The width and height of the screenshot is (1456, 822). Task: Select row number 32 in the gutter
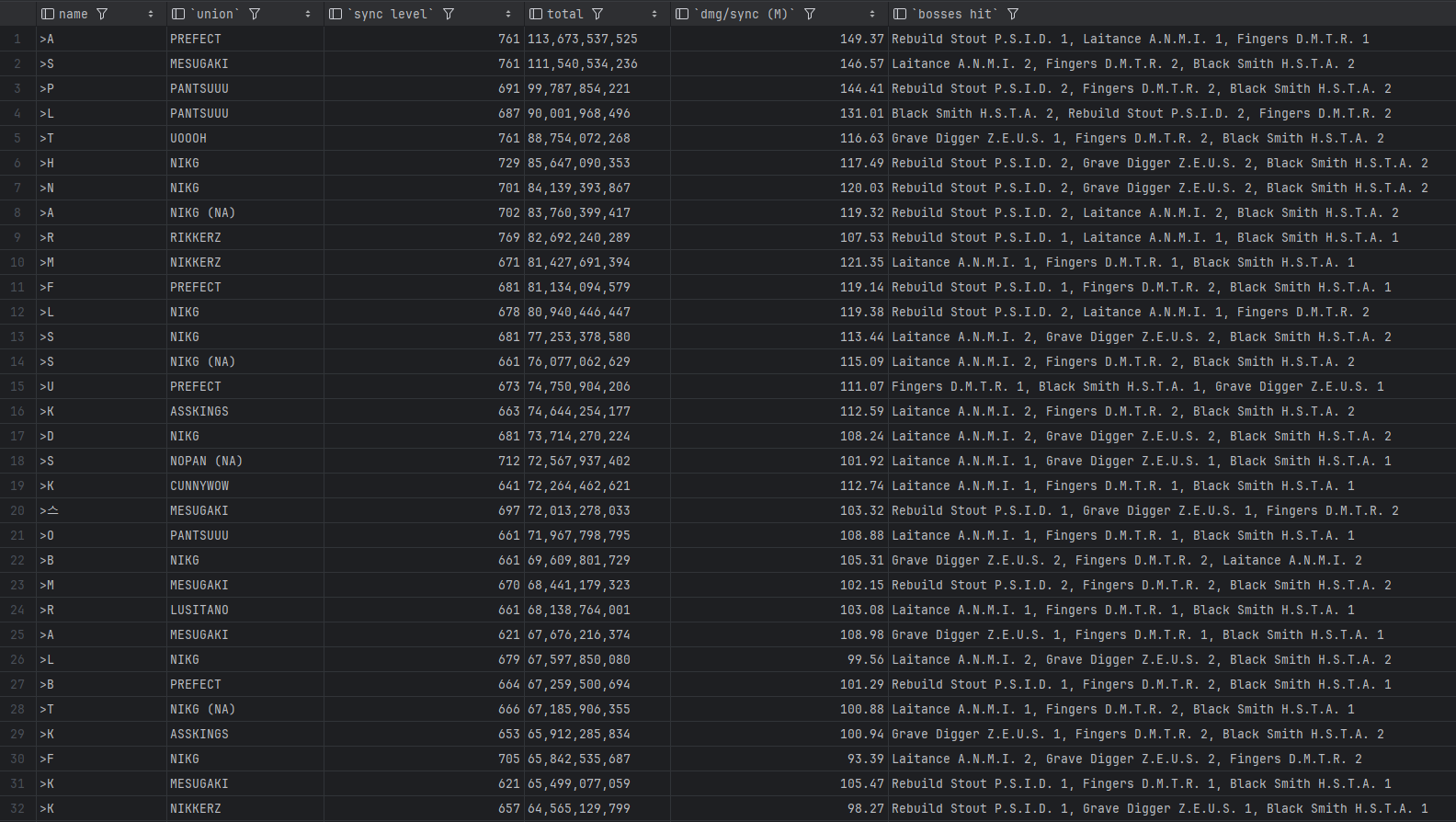click(x=17, y=808)
